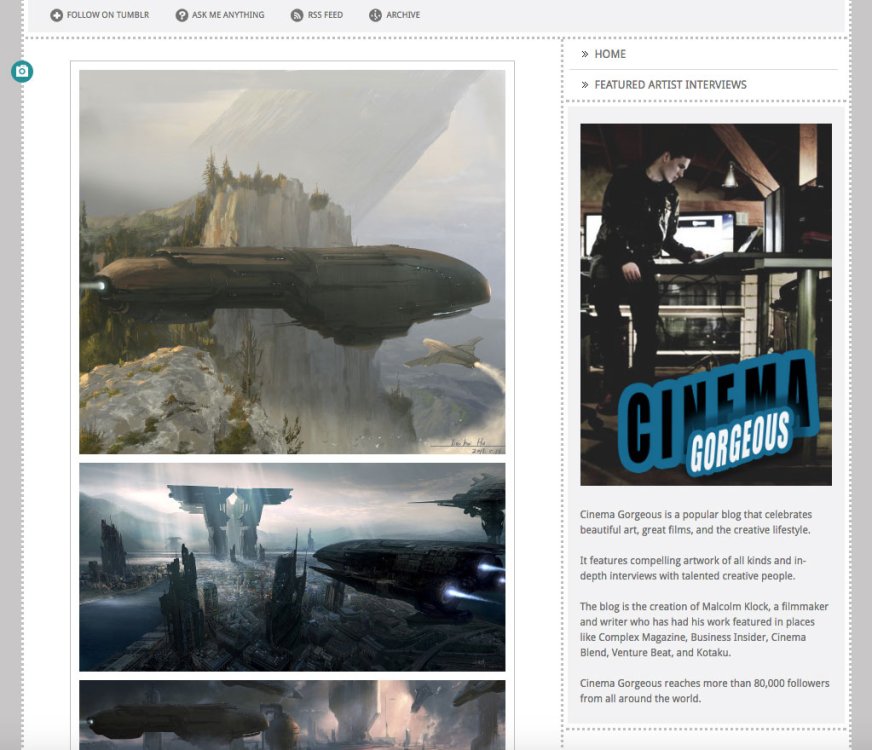Open the partially visible third spaceship artwork

point(292,715)
